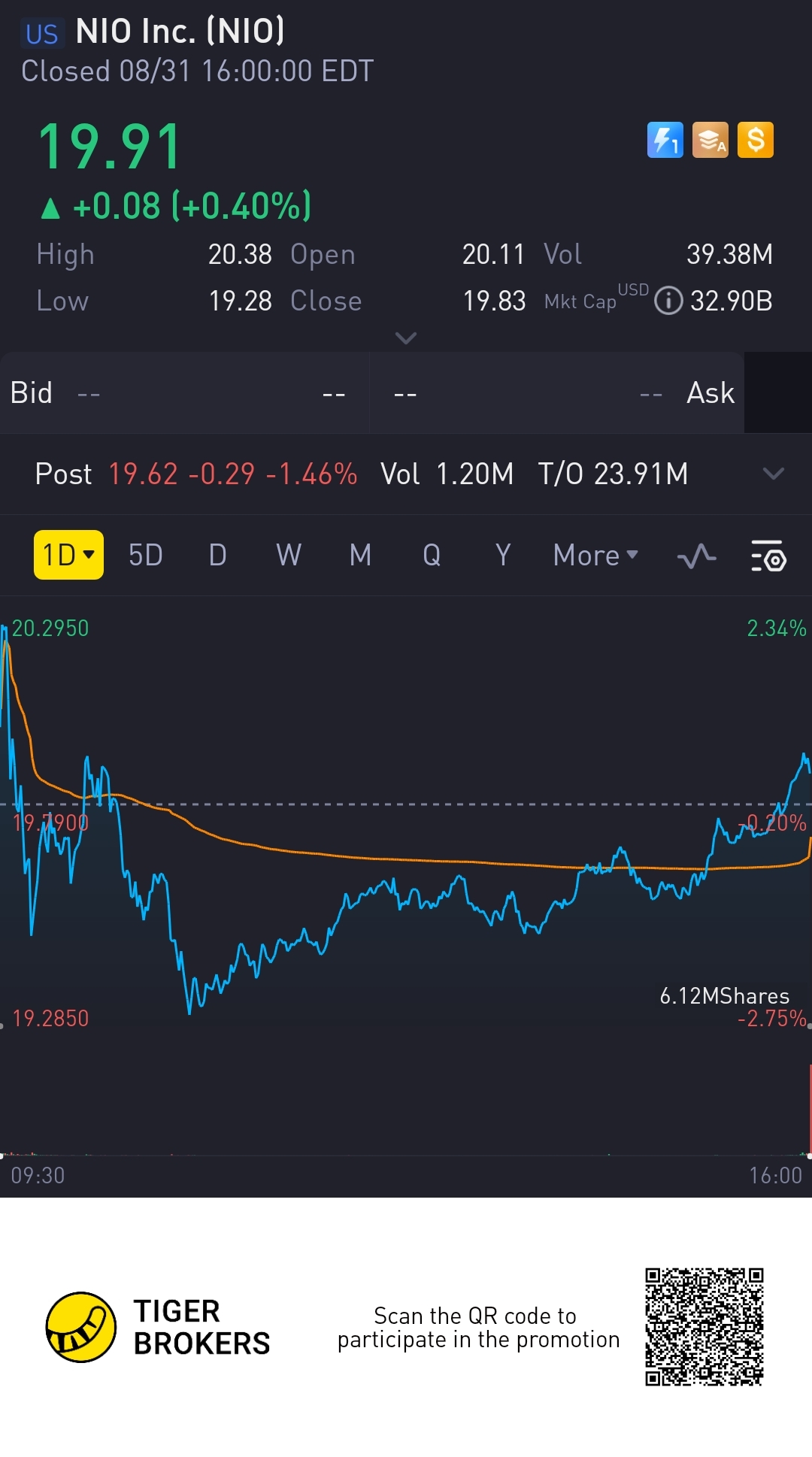Select the Y yearly chart tab
The height and width of the screenshot is (1457, 812).
pyautogui.click(x=503, y=556)
